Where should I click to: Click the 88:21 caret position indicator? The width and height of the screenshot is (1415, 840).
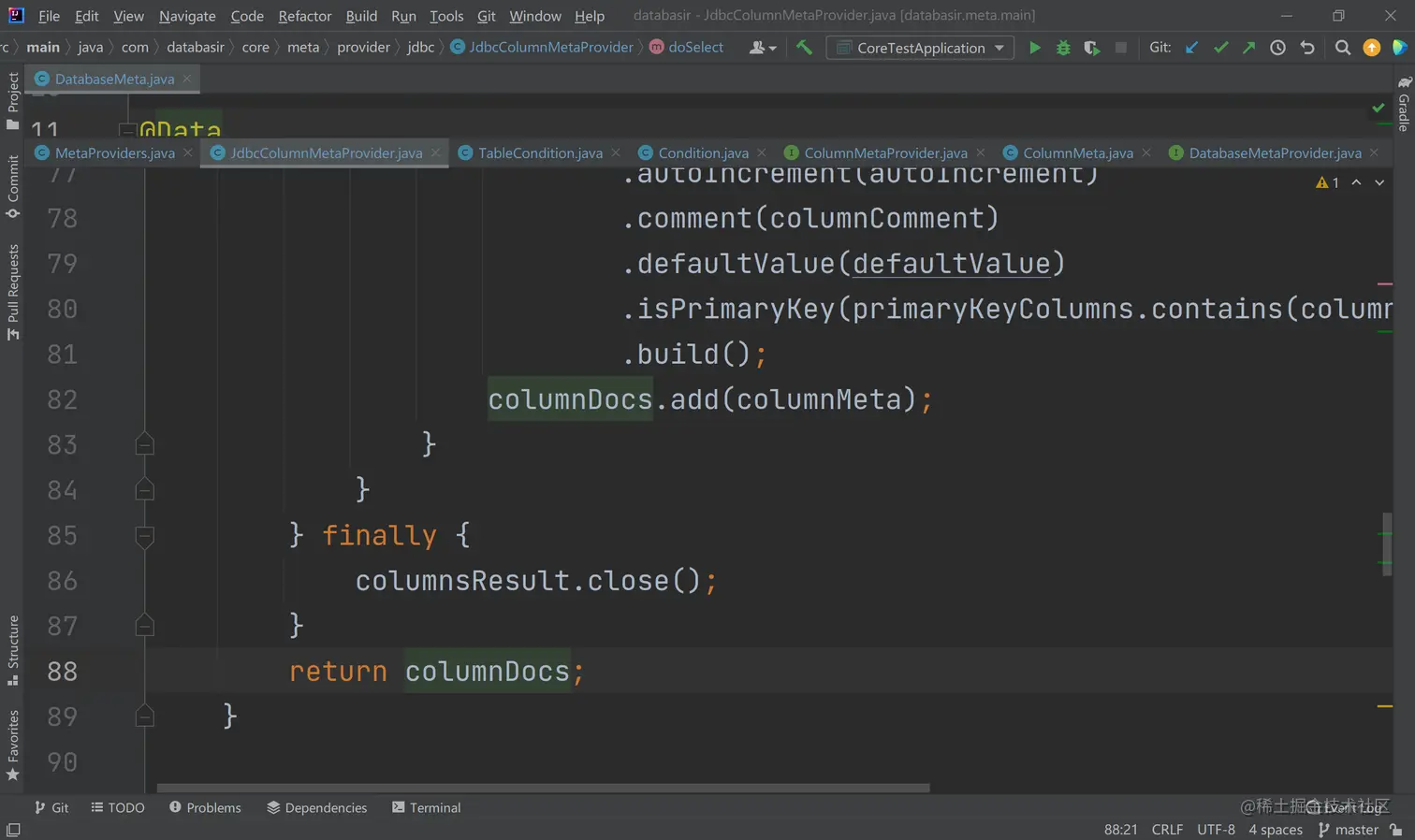coord(1120,830)
